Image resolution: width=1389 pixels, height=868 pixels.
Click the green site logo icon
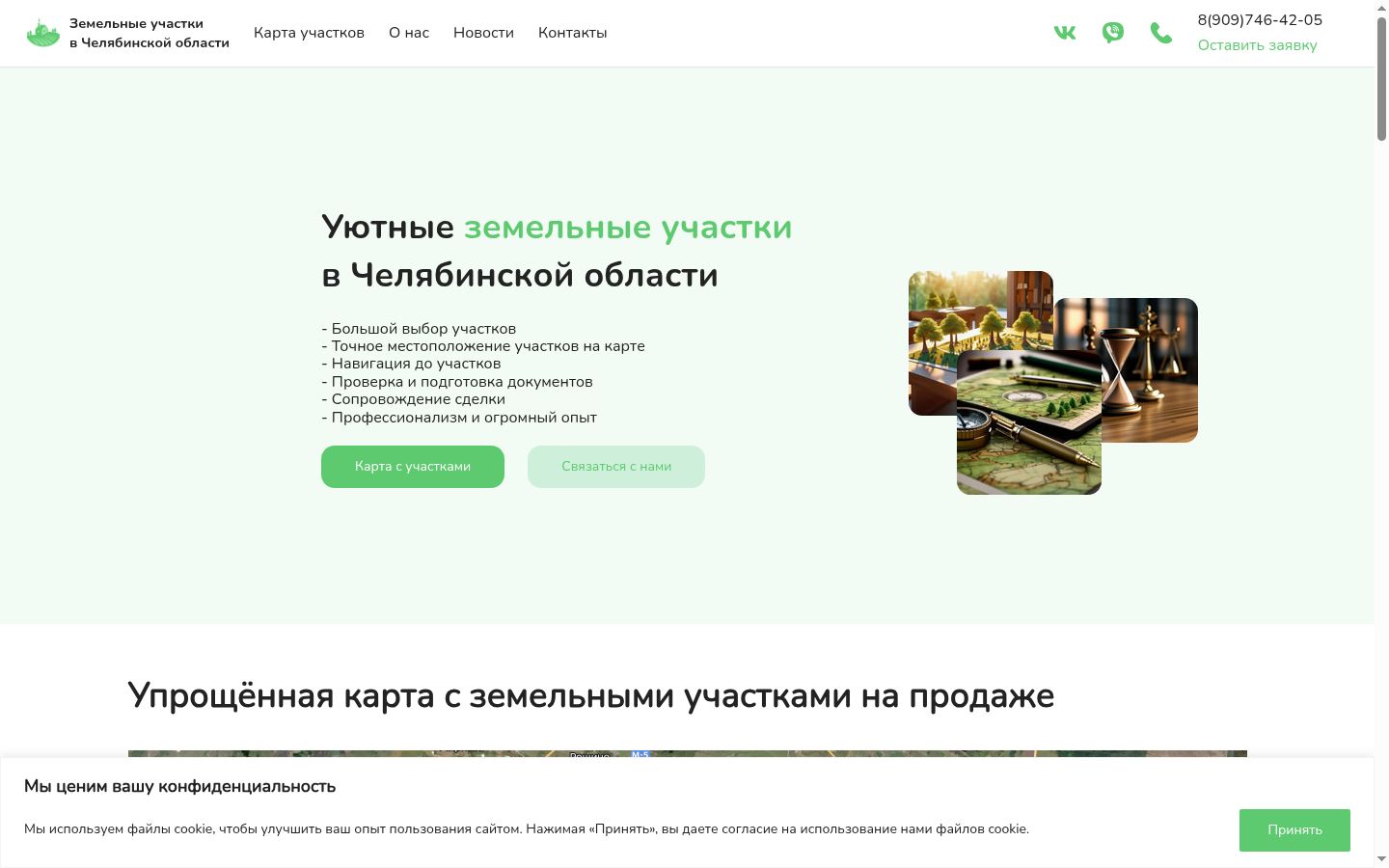pyautogui.click(x=43, y=33)
